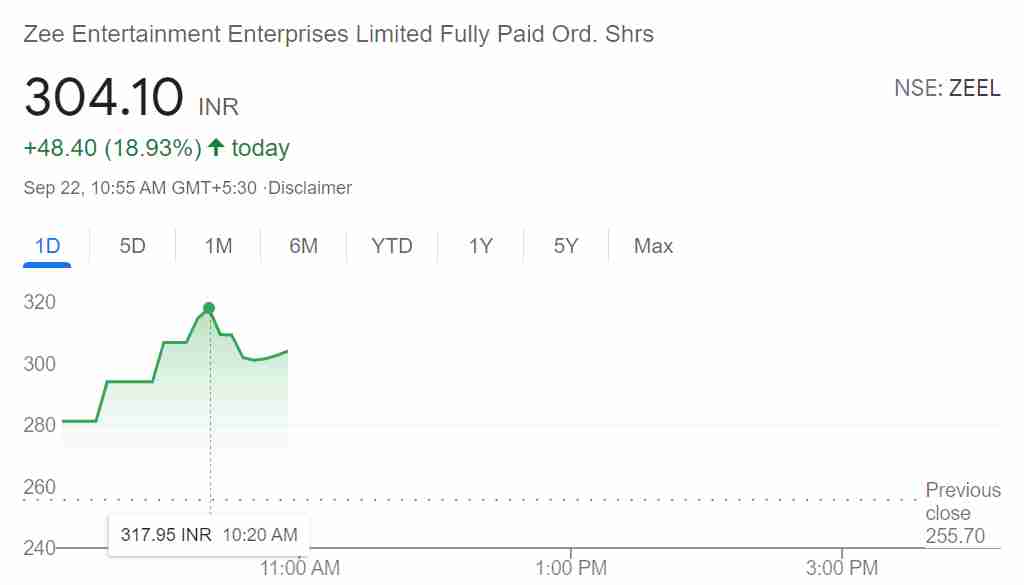Click the 317.95 INR price tooltip
Viewport: 1024px width, 585px height.
(209, 535)
